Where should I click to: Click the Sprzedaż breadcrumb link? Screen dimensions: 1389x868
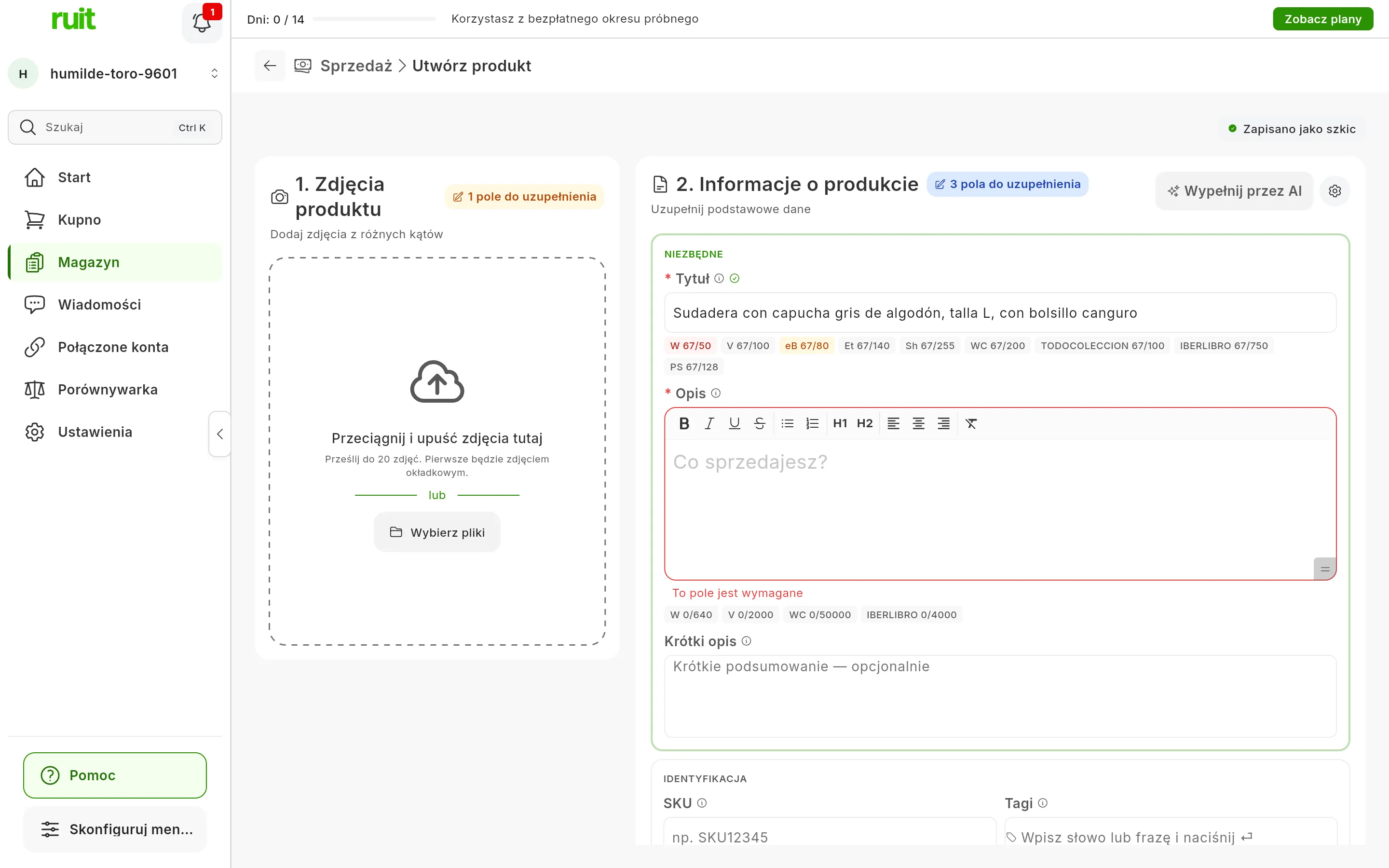tap(356, 66)
